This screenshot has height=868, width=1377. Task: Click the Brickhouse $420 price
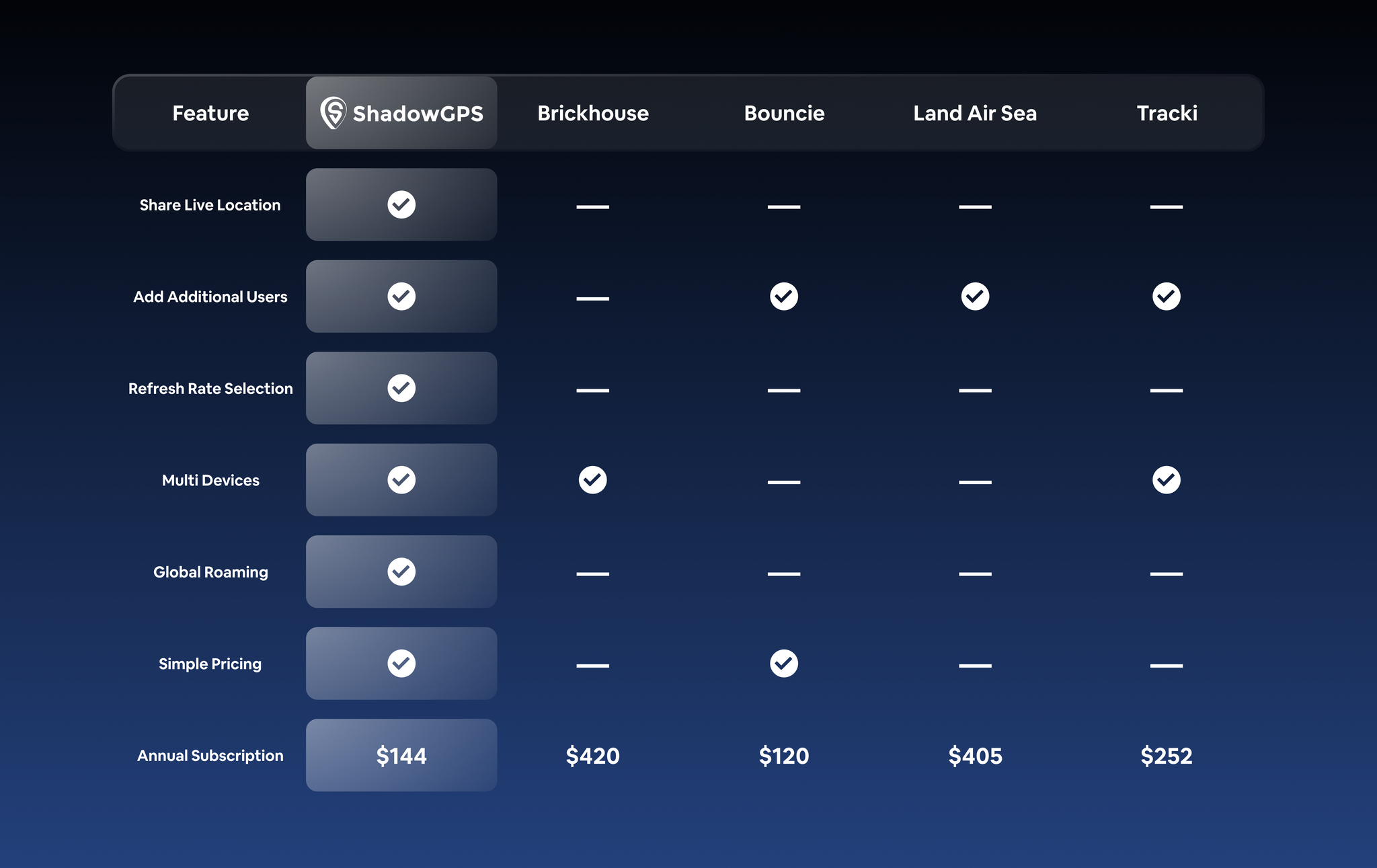(592, 756)
